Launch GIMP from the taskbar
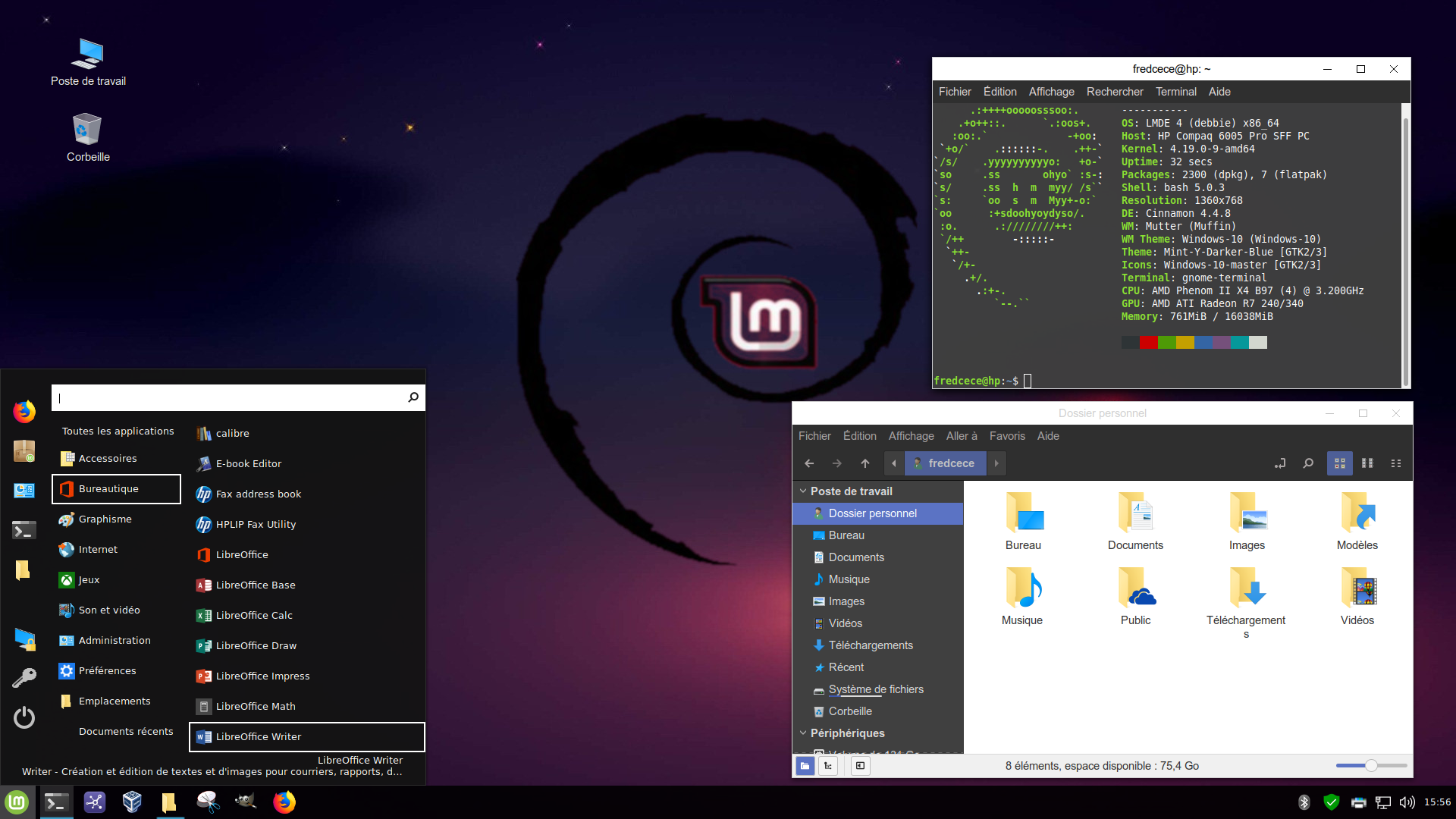 coord(246,802)
